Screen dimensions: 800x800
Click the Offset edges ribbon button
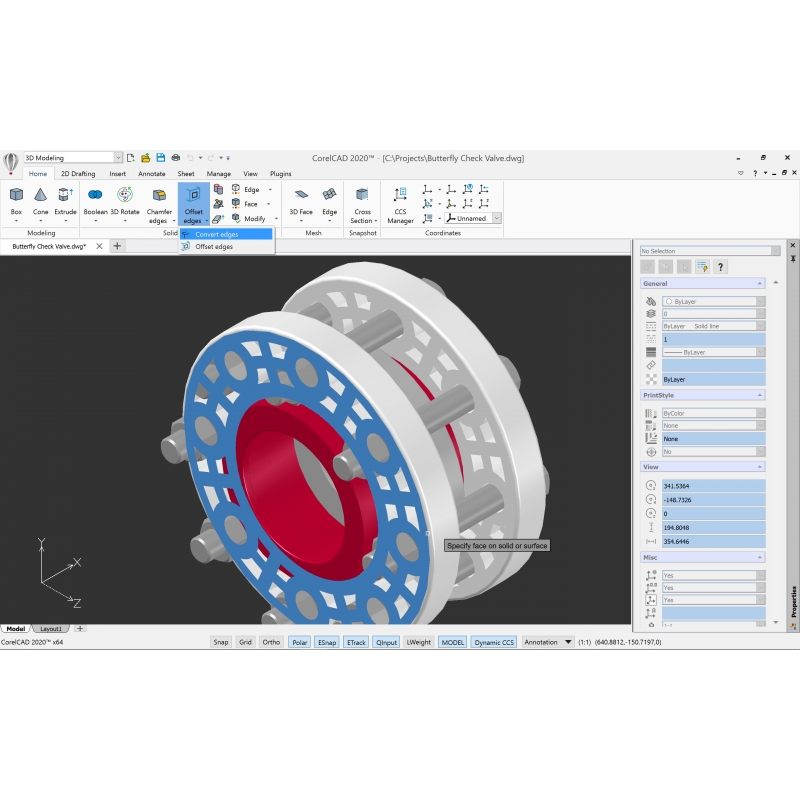pos(193,204)
